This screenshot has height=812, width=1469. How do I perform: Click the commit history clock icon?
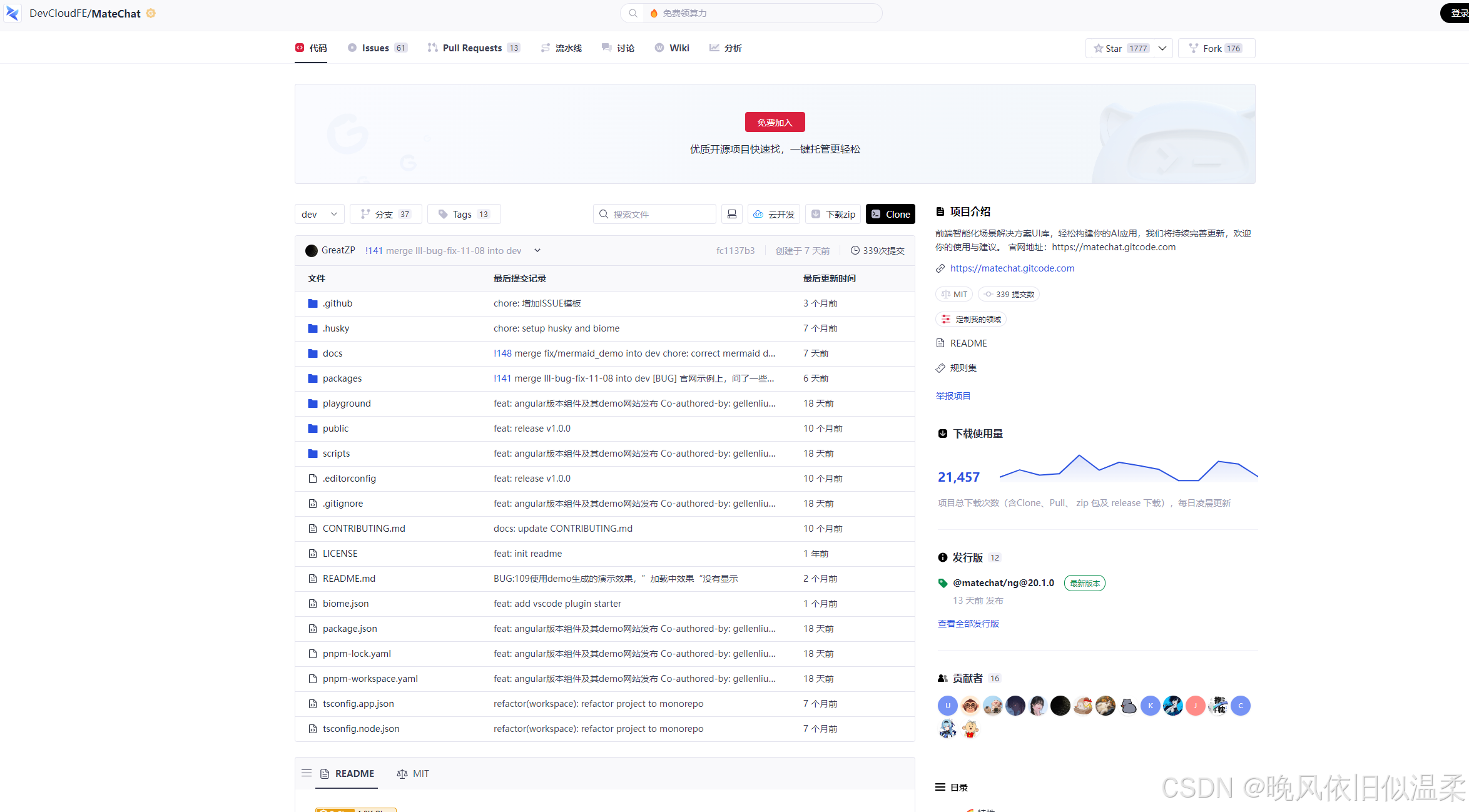(855, 250)
